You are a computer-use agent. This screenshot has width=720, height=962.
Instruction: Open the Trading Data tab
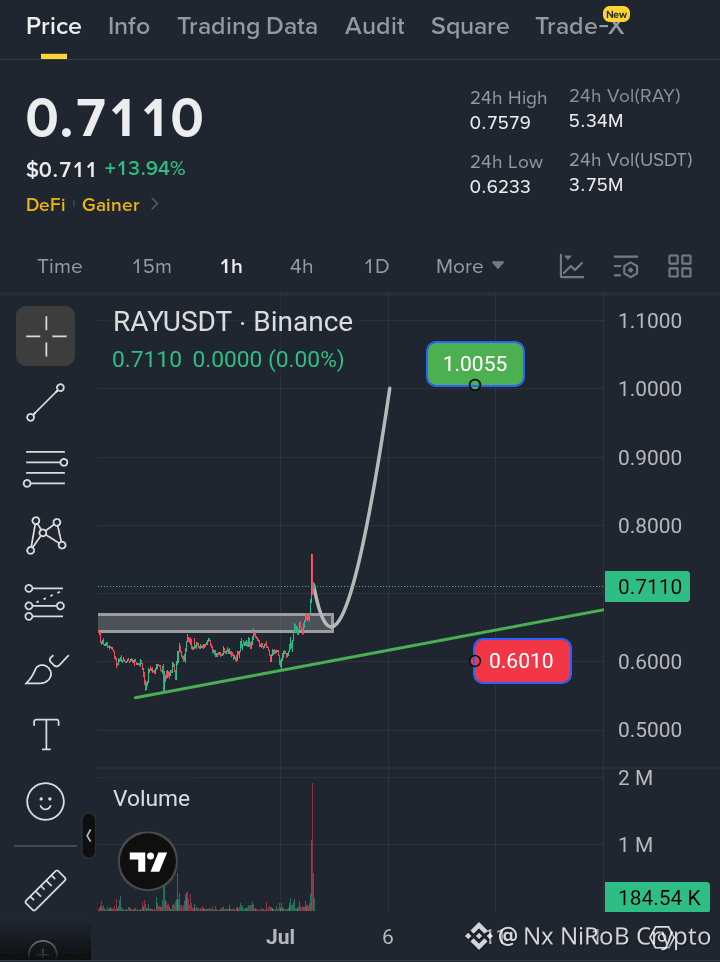point(248,26)
